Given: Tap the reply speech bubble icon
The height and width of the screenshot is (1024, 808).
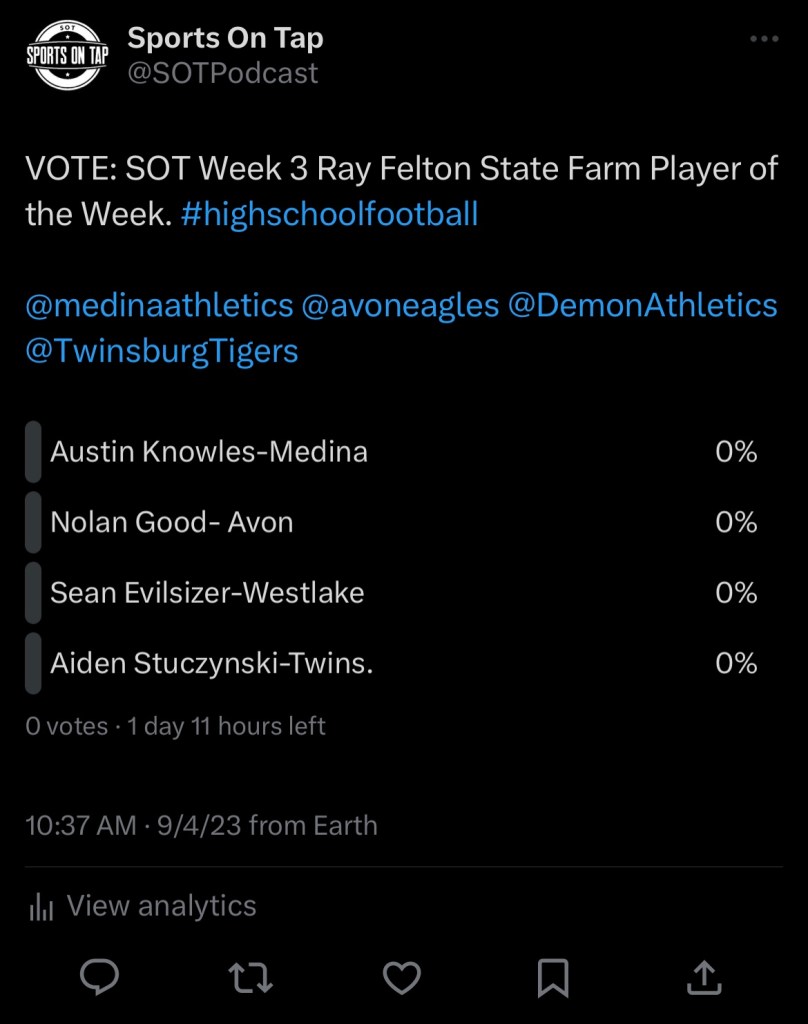Looking at the screenshot, I should pyautogui.click(x=99, y=976).
